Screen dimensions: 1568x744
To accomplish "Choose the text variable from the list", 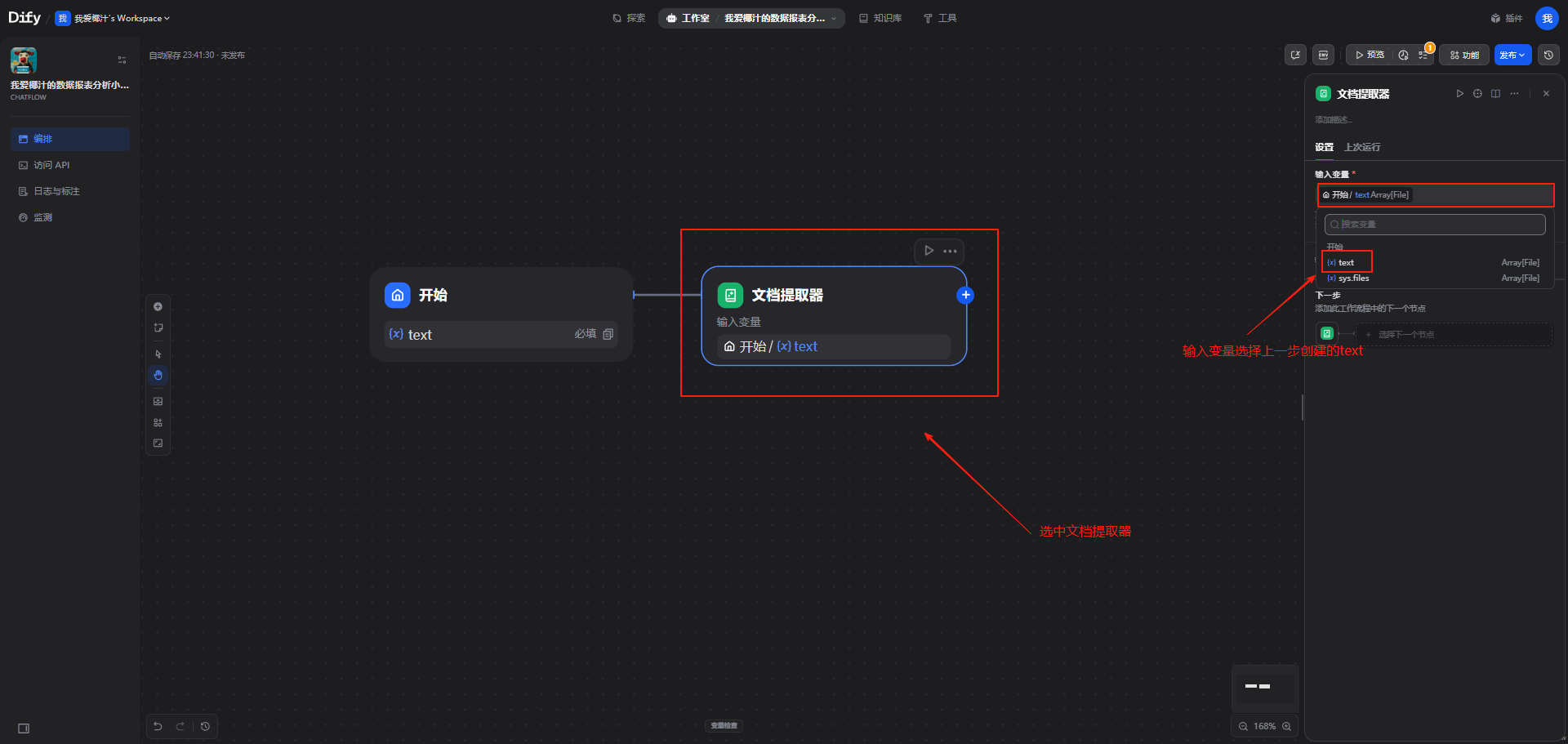I will [x=1433, y=262].
